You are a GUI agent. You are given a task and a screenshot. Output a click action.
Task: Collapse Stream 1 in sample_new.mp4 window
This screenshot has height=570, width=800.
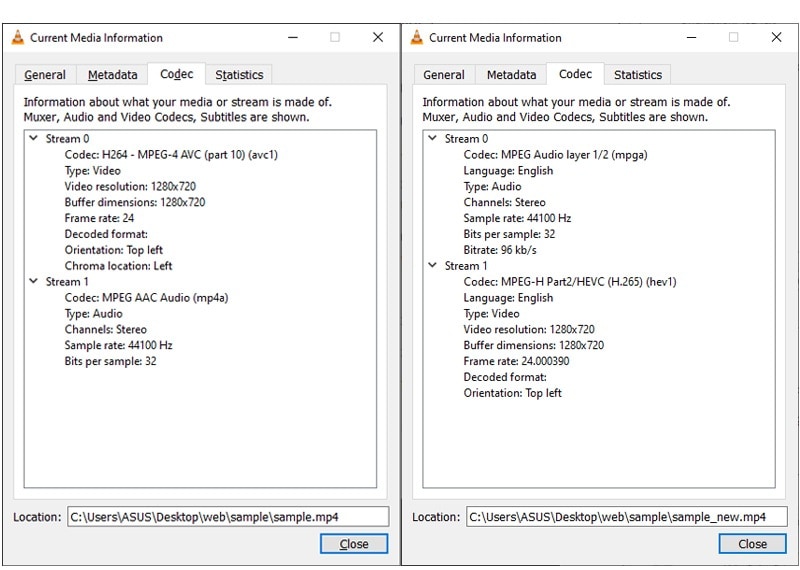433,265
